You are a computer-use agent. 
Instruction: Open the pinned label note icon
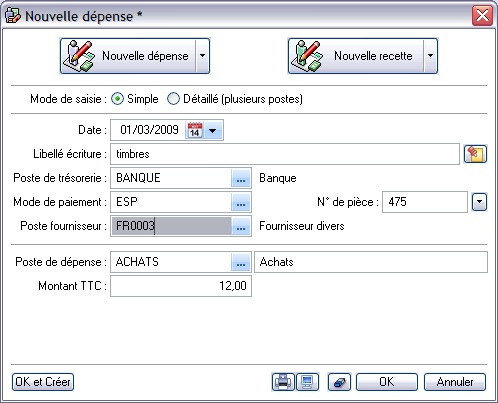476,154
